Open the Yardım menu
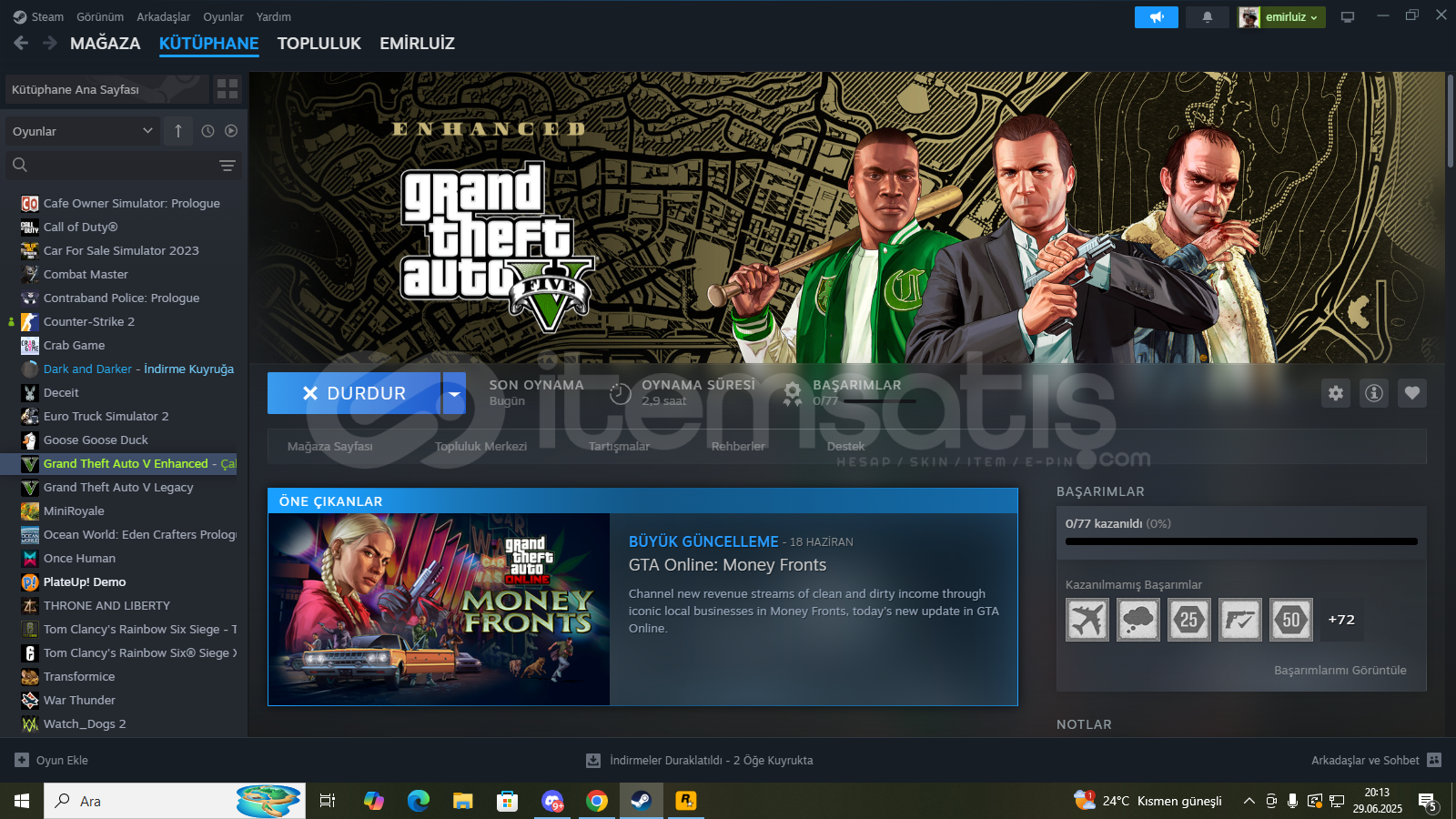 coord(274,16)
